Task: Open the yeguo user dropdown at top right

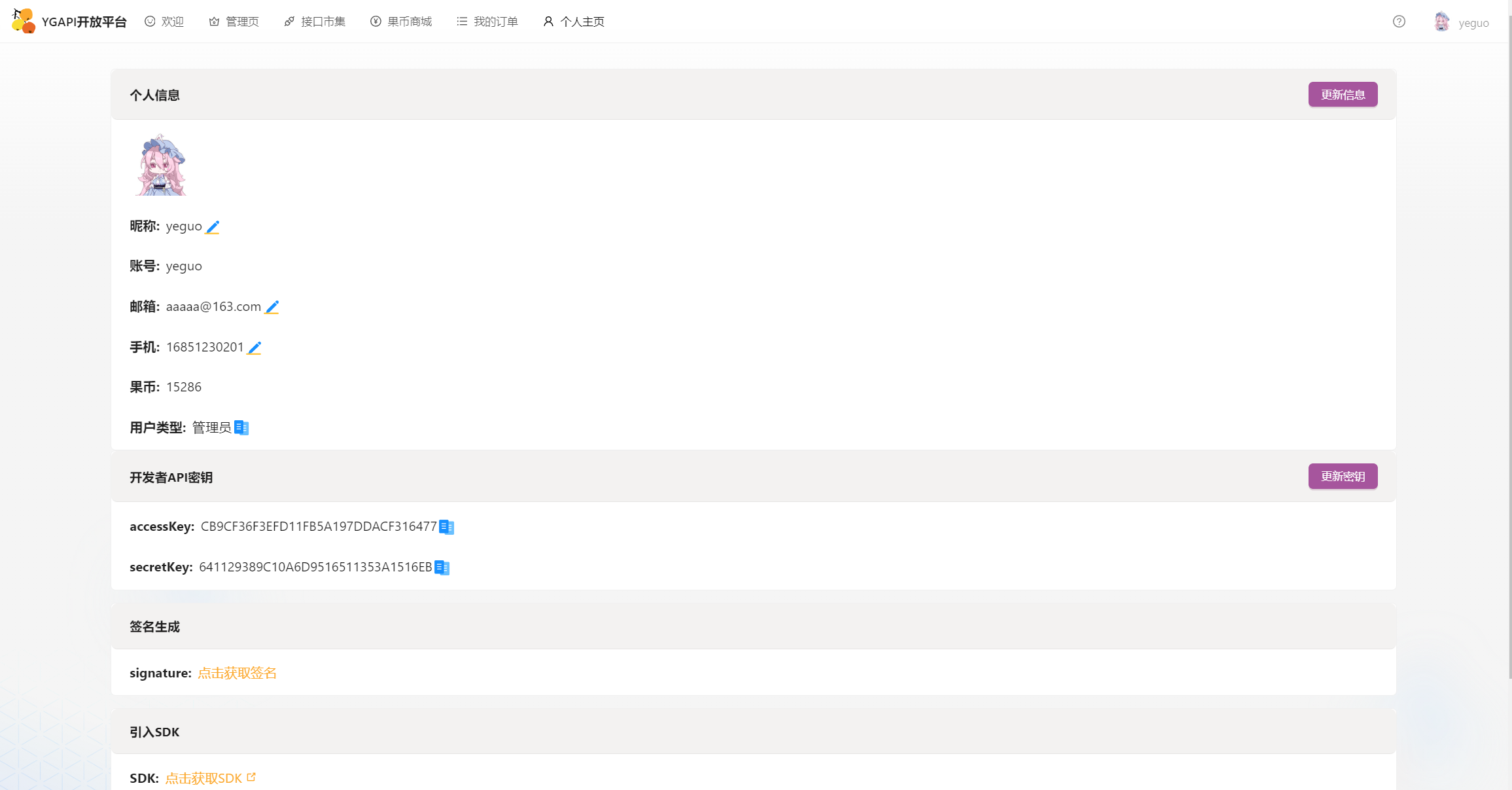Action: 1462,23
